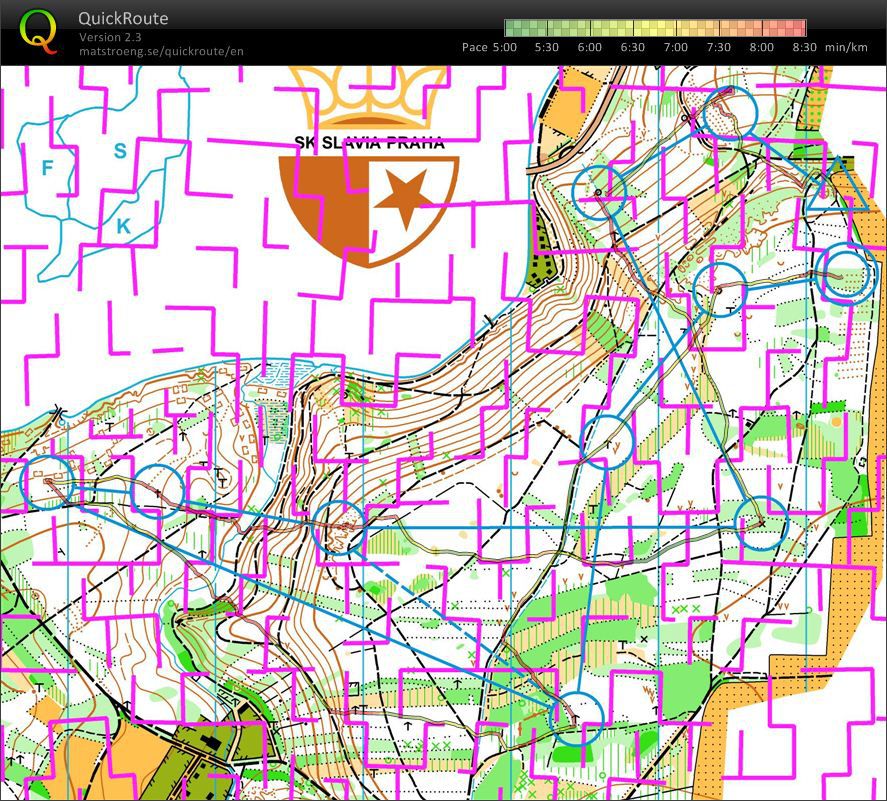Click the QuickRoute Q logo icon
Image resolution: width=887 pixels, height=801 pixels.
[38, 31]
